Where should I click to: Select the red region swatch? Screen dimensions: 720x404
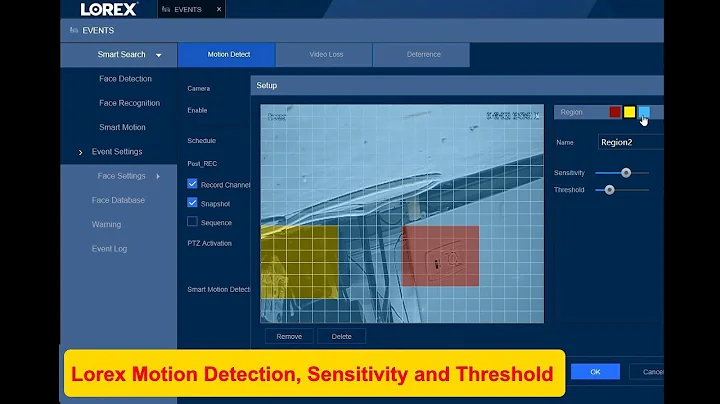coord(615,112)
